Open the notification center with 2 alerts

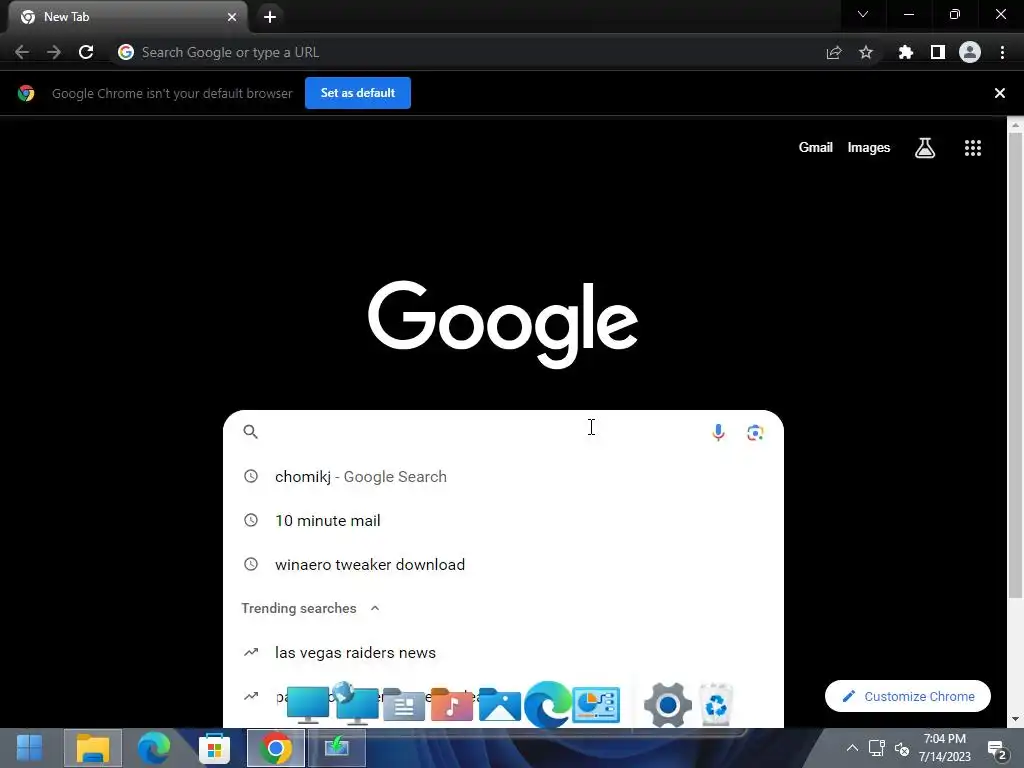pos(998,750)
